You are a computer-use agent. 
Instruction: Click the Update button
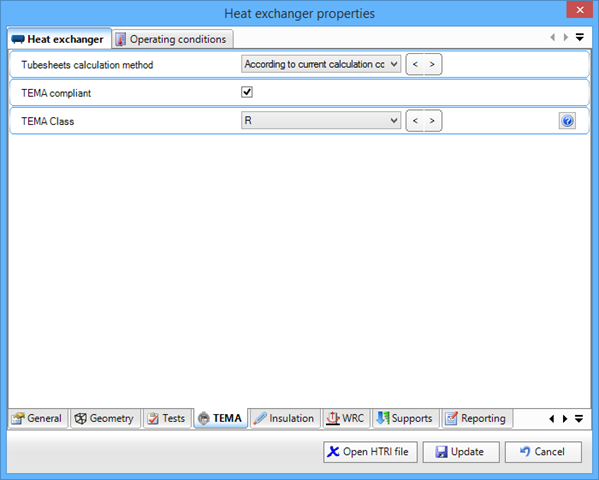tap(461, 452)
